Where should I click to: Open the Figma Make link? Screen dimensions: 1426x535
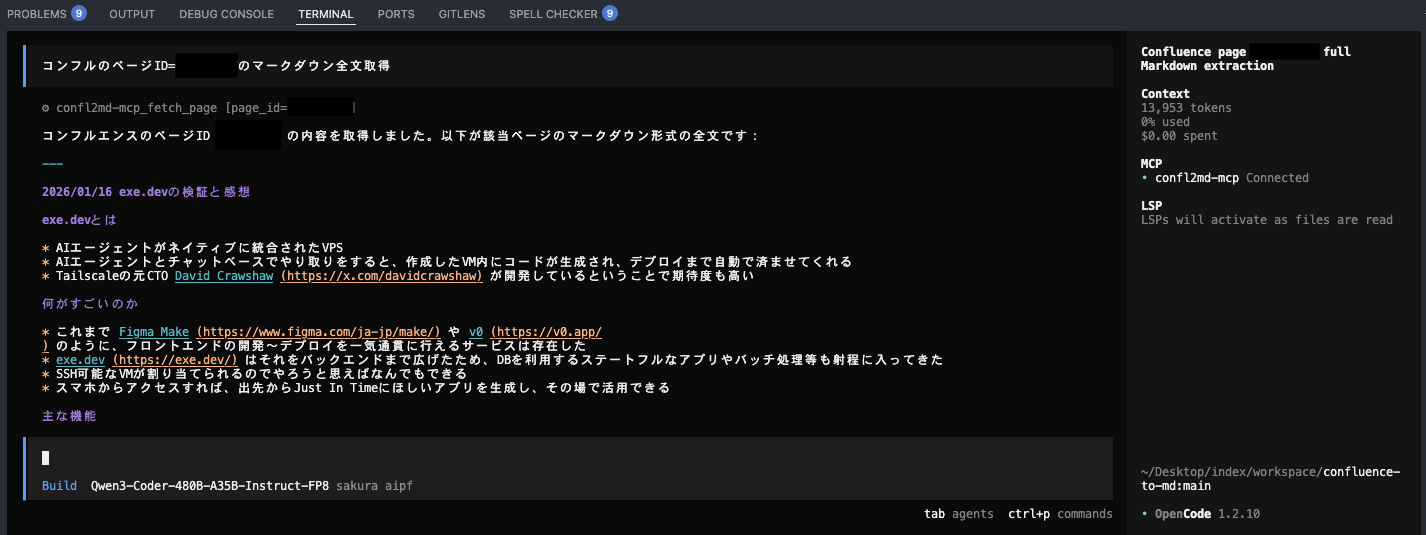point(154,331)
